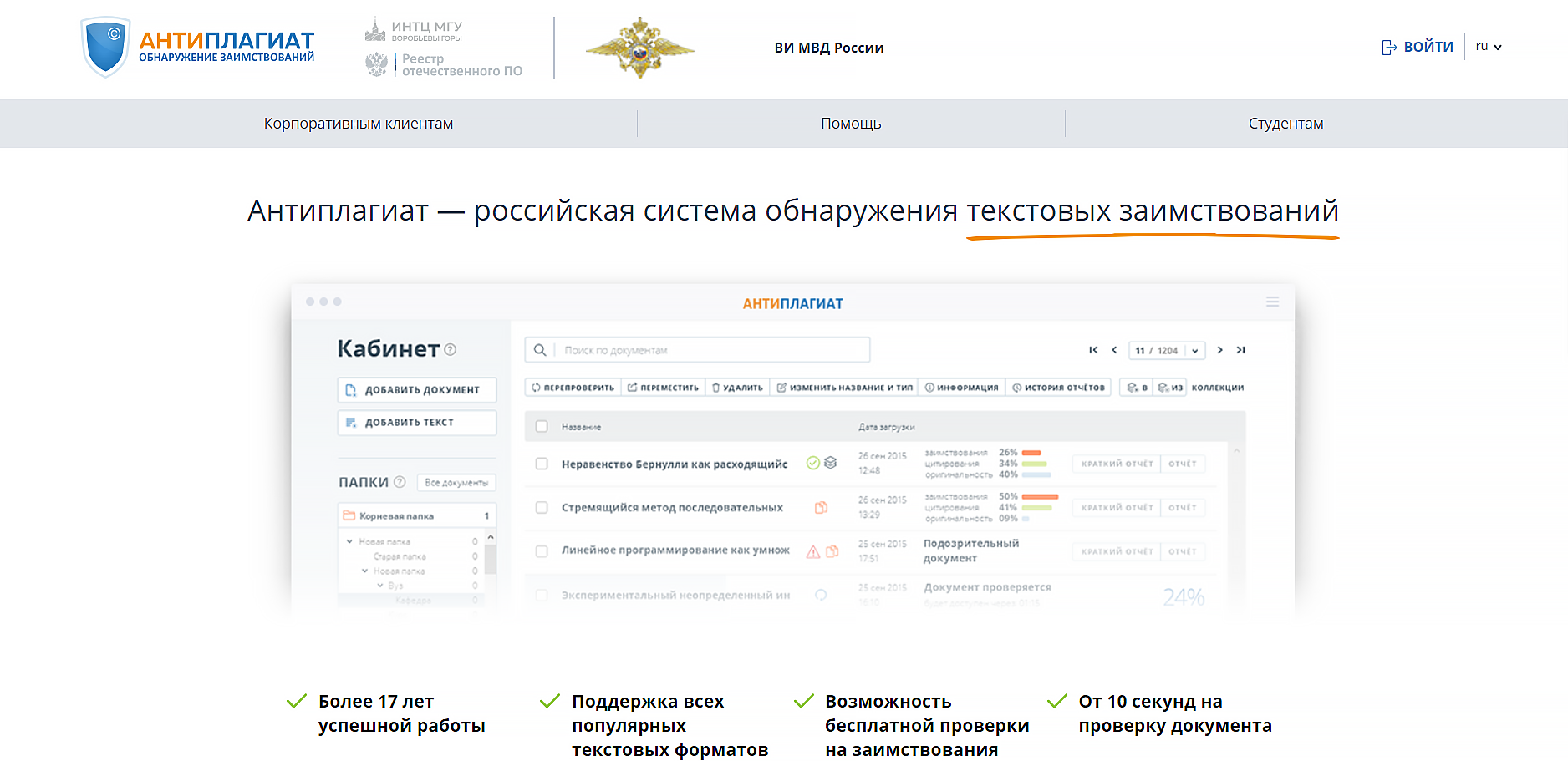Go to first page arrow icon

pos(1093,350)
